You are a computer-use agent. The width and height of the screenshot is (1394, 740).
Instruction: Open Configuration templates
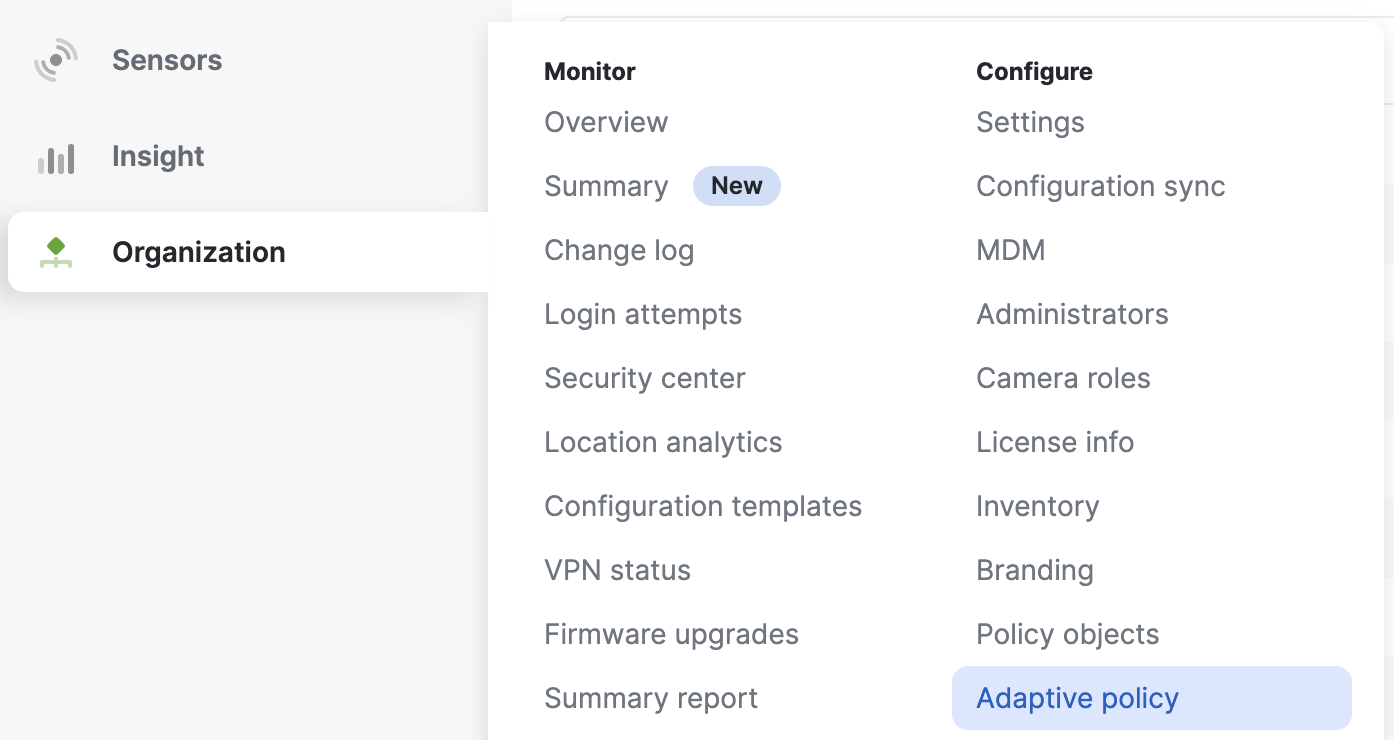[703, 505]
